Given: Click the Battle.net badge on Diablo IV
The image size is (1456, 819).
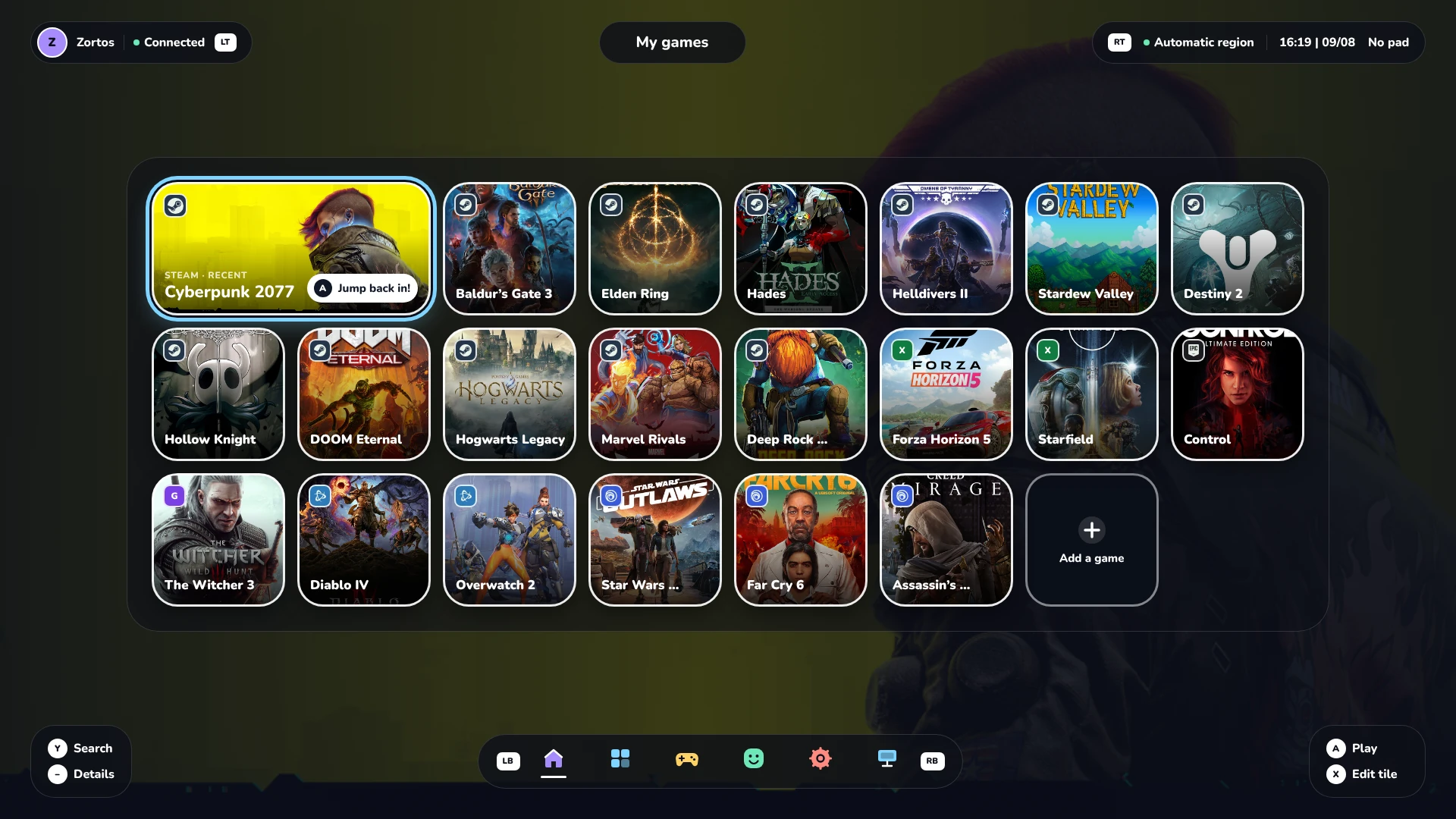Looking at the screenshot, I should [x=320, y=496].
